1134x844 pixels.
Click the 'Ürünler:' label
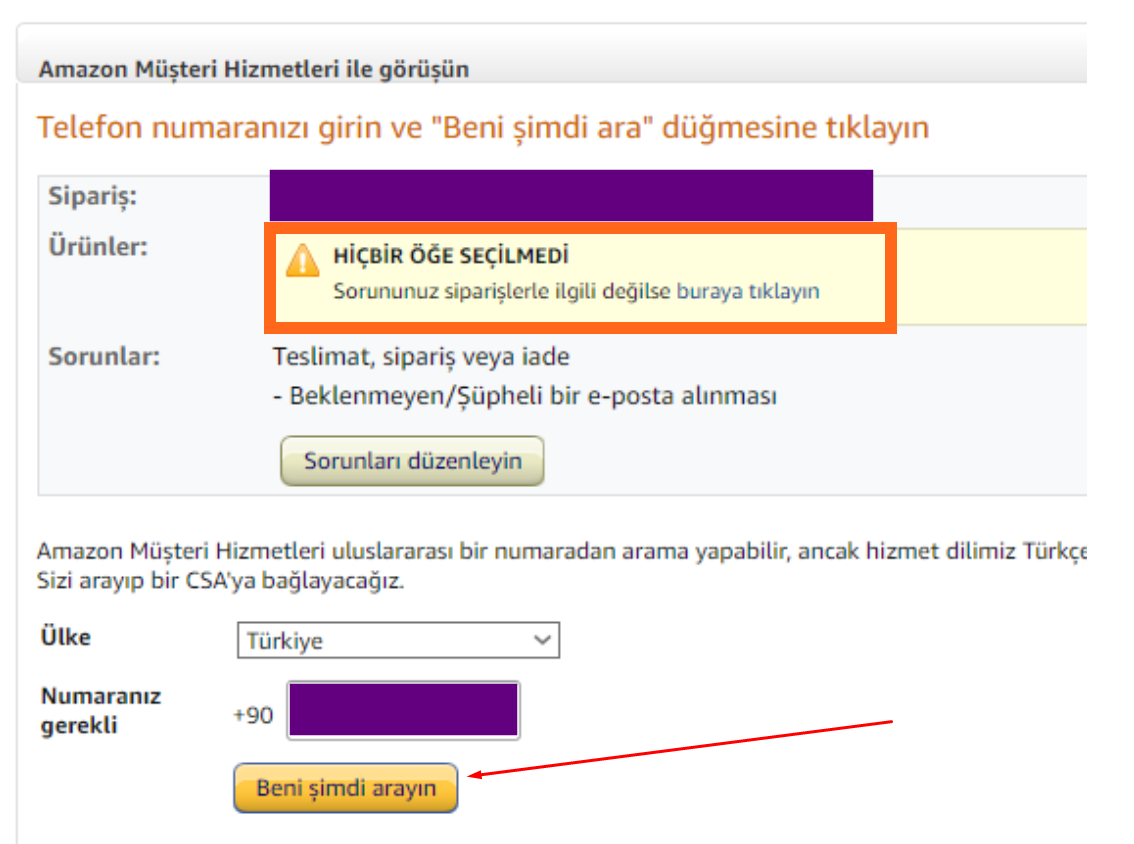[98, 247]
